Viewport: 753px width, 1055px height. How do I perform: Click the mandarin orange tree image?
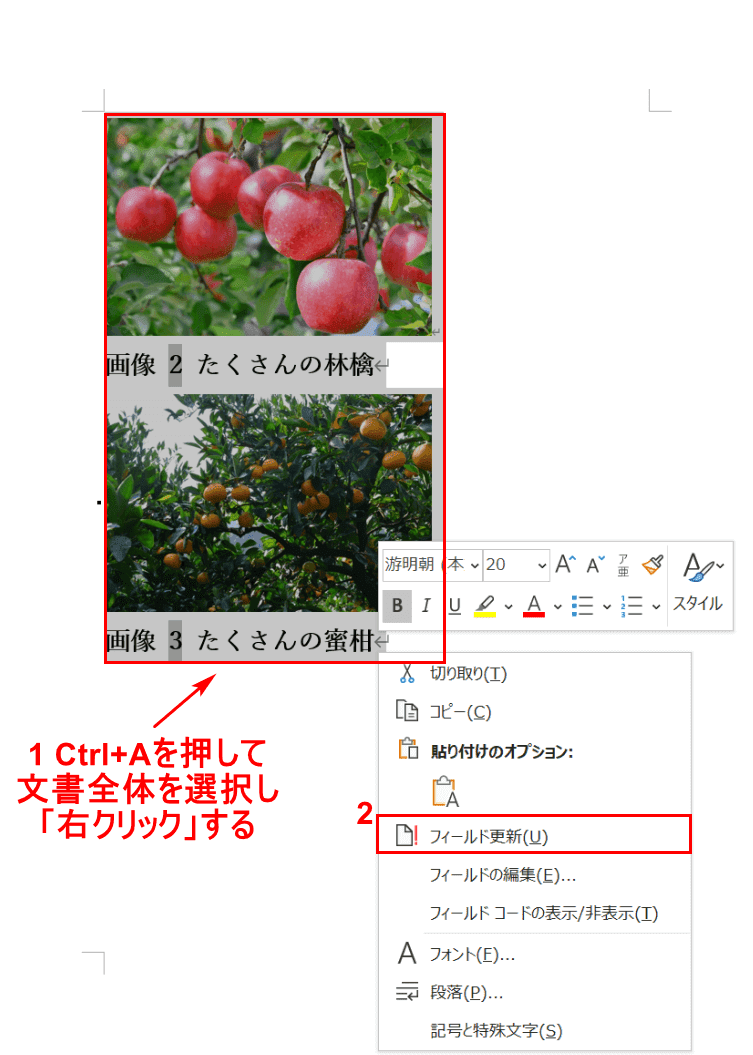[270, 503]
